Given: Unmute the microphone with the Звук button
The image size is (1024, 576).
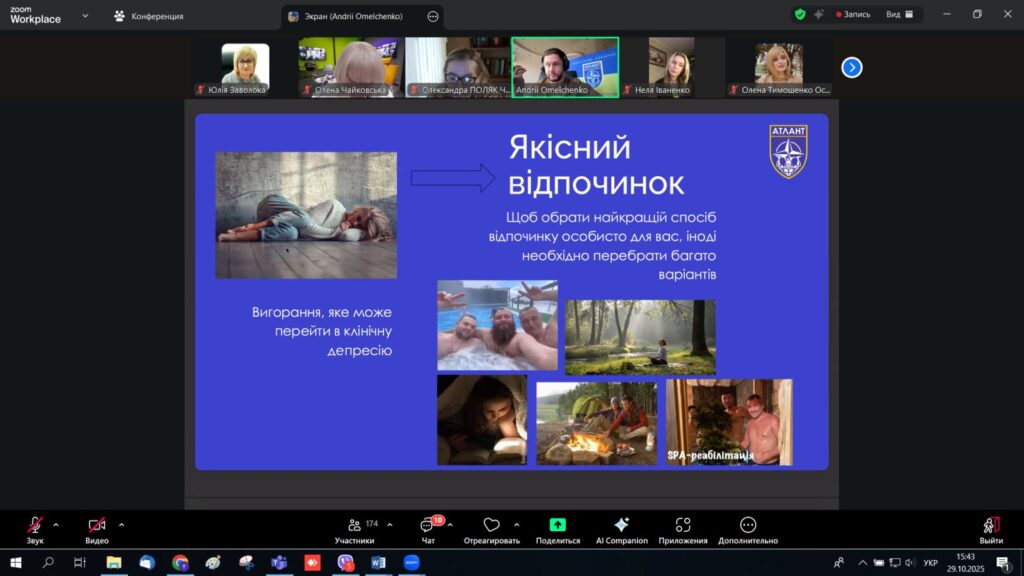Looking at the screenshot, I should 35,526.
